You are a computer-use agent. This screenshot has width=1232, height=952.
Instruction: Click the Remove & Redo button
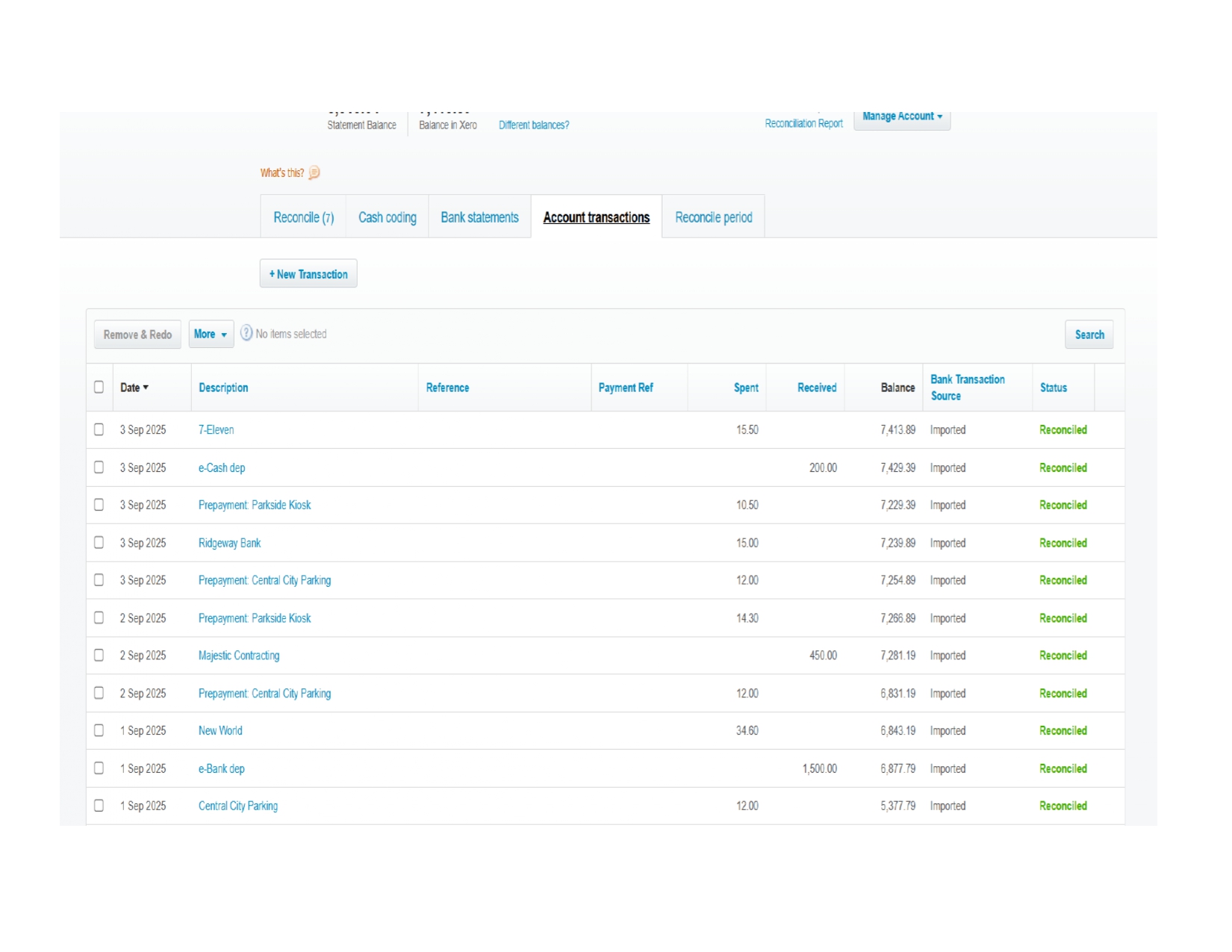point(137,335)
